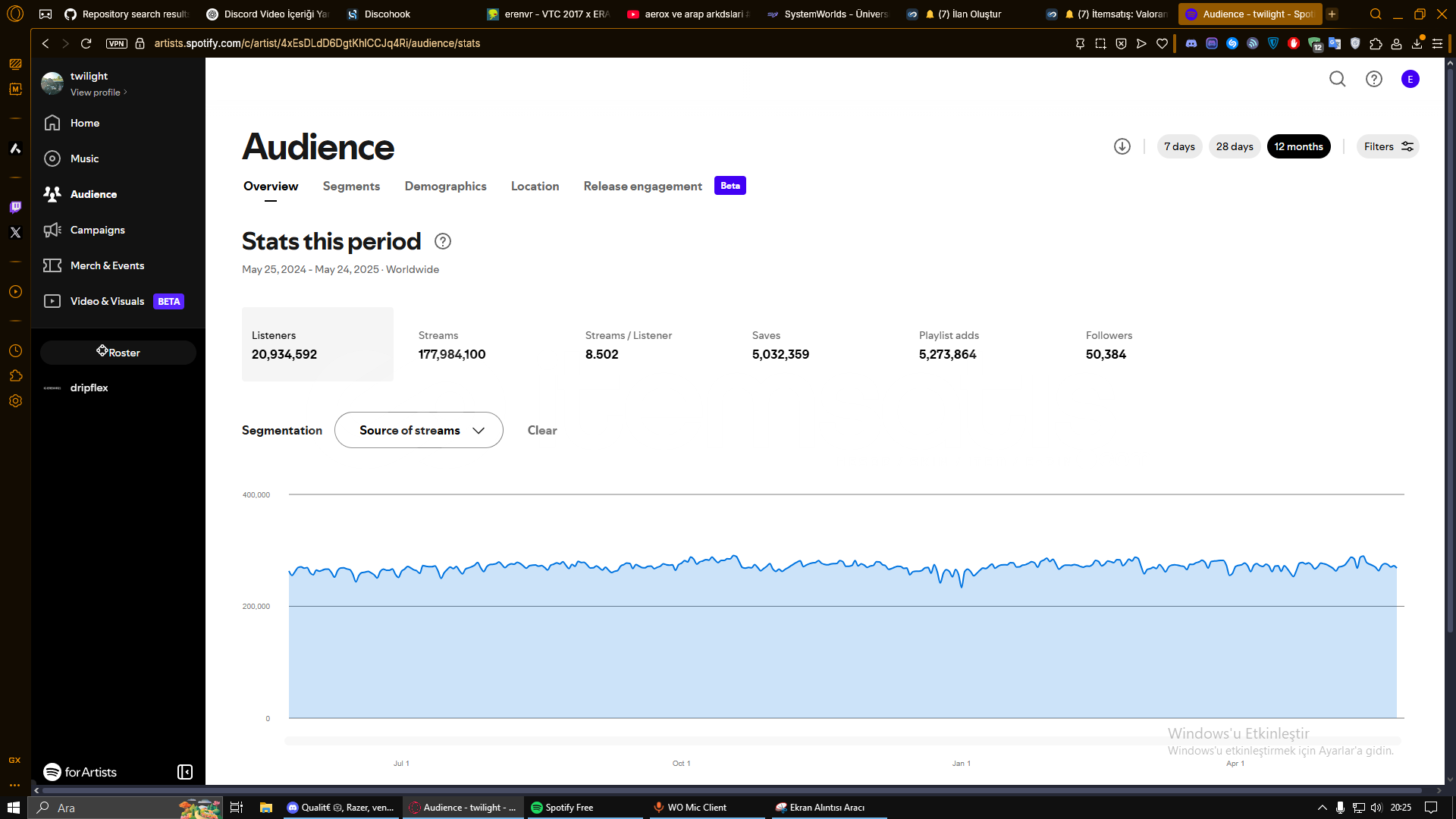Click the chart range scrubber bar
Image resolution: width=1456 pixels, height=819 pixels.
pyautogui.click(x=843, y=740)
